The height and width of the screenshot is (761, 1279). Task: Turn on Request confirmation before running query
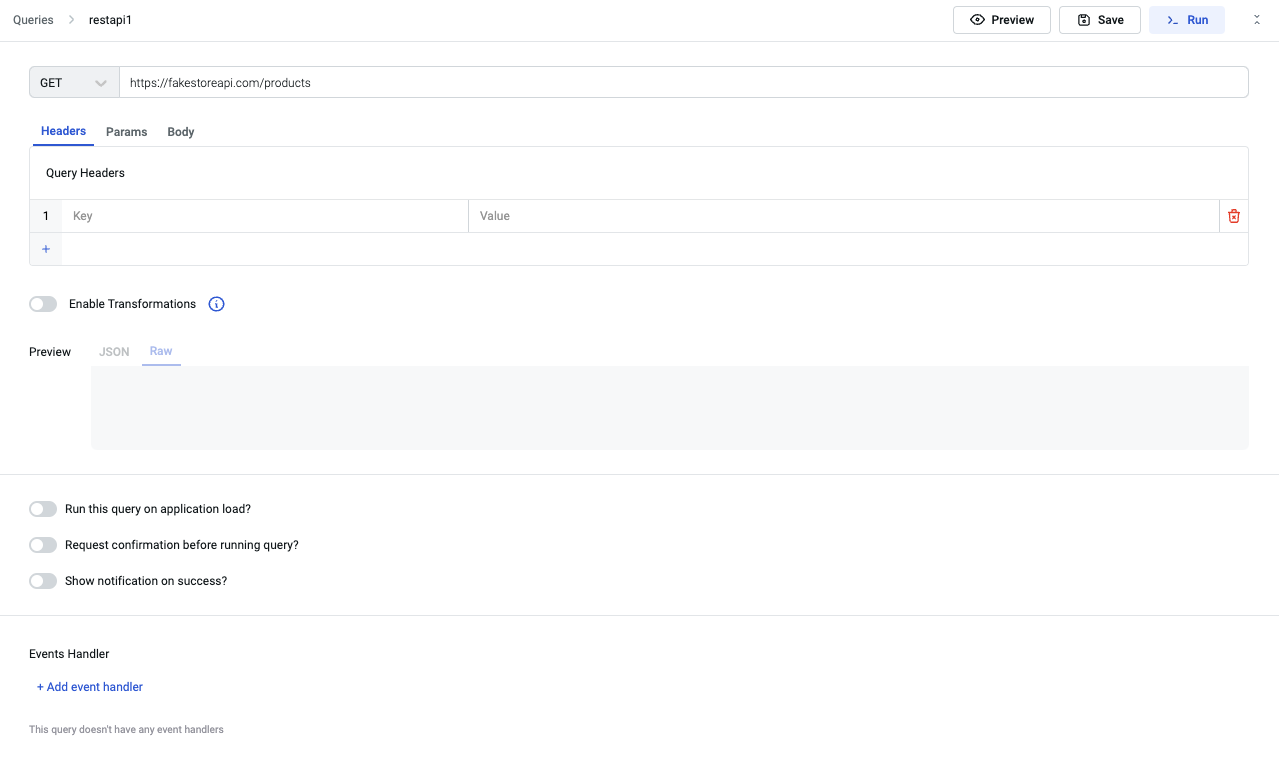coord(43,545)
